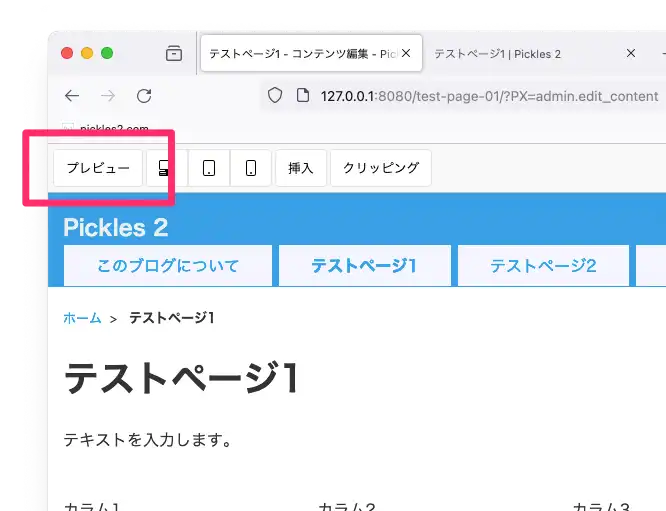The image size is (666, 511).
Task: Click the forward navigation arrow
Action: 108,96
